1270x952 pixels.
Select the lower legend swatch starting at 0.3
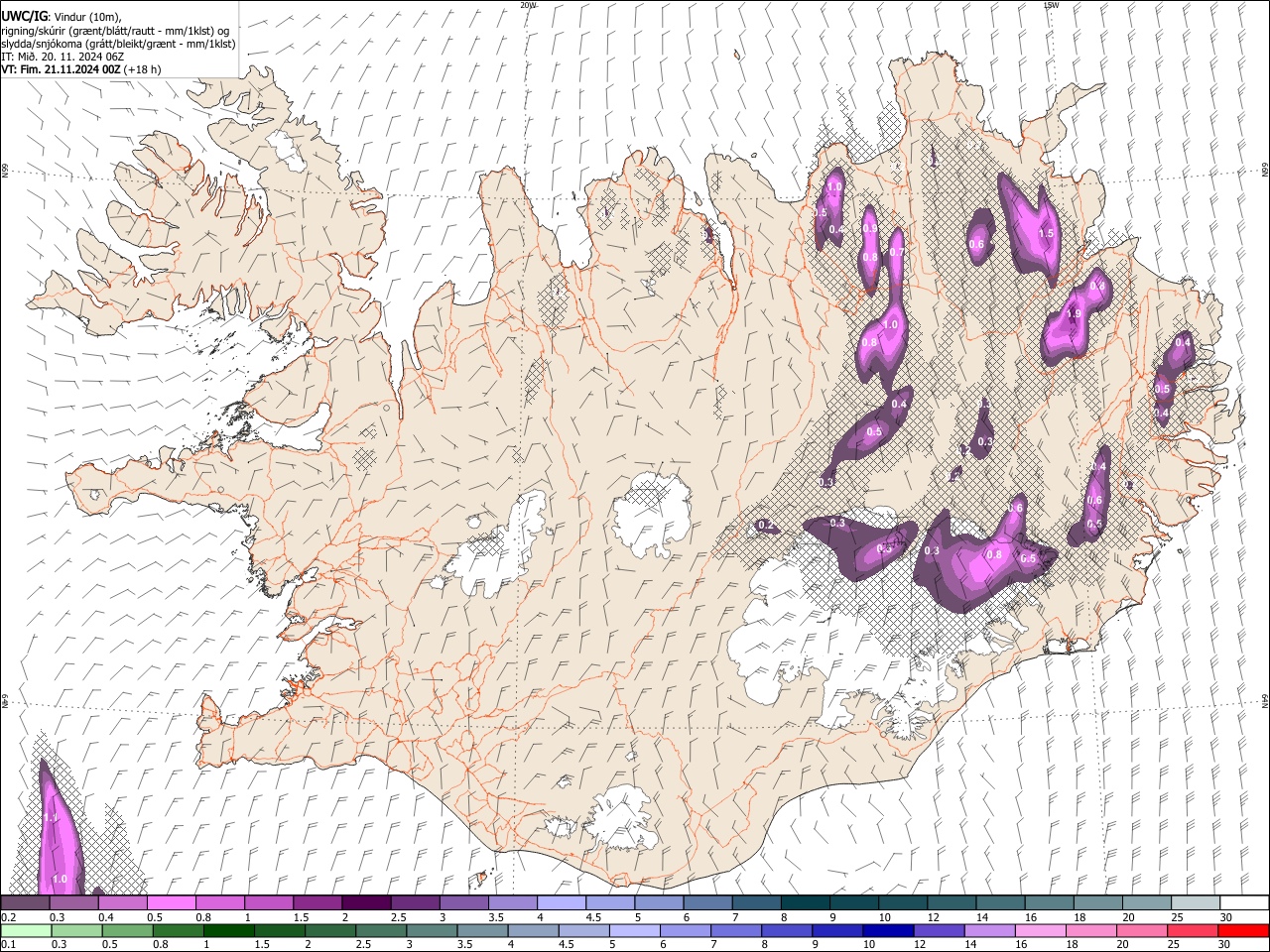tap(76, 931)
